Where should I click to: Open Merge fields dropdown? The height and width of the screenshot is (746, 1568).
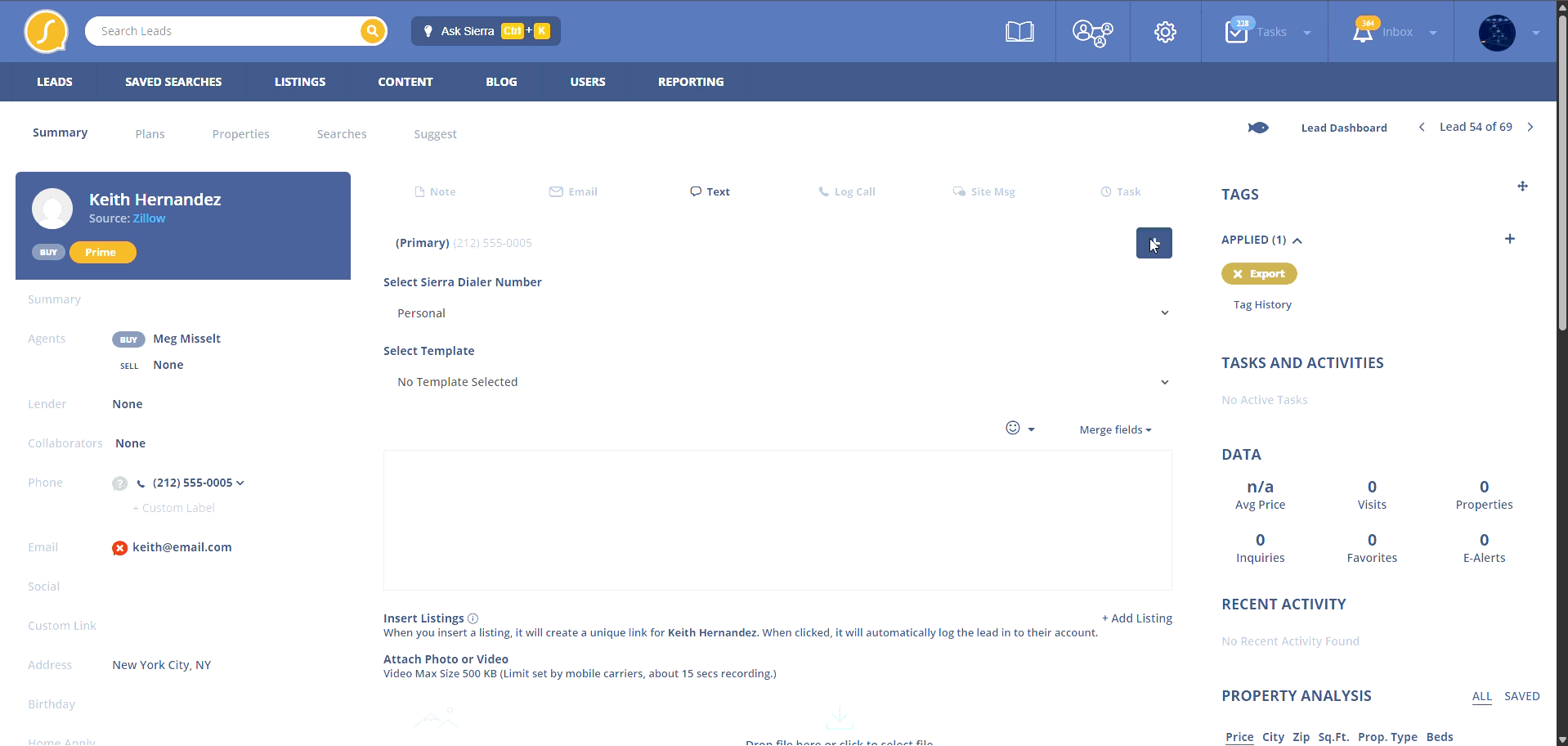pos(1115,429)
